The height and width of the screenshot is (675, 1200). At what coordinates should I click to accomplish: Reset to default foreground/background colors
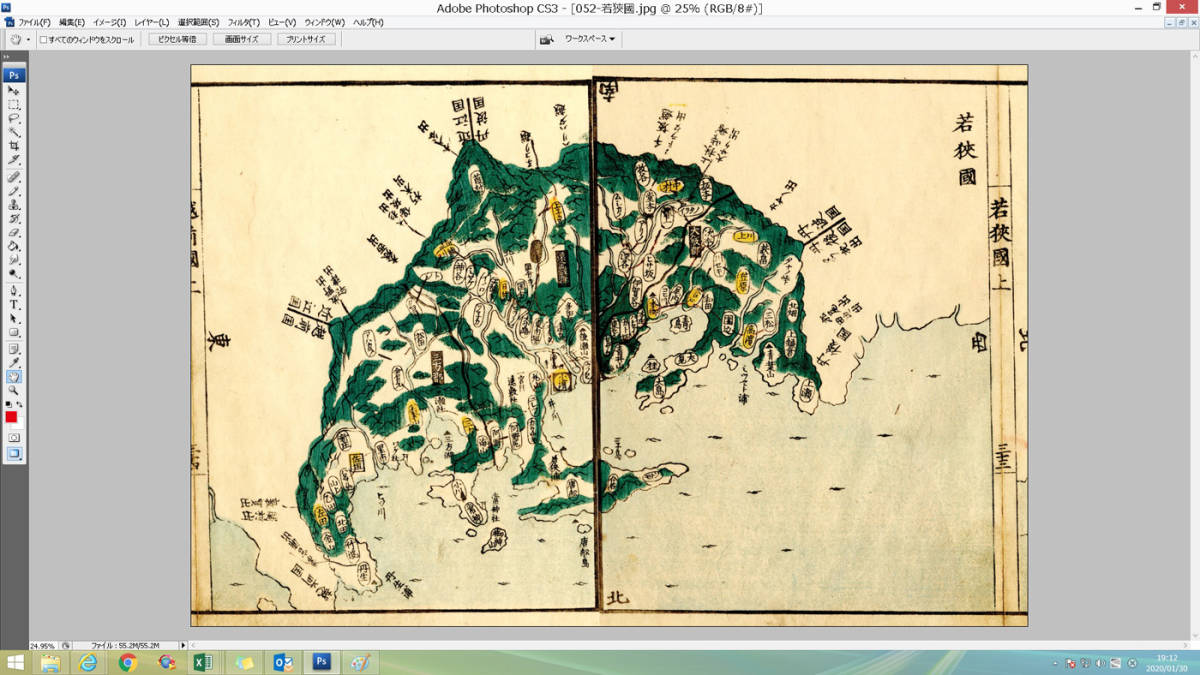pos(9,405)
